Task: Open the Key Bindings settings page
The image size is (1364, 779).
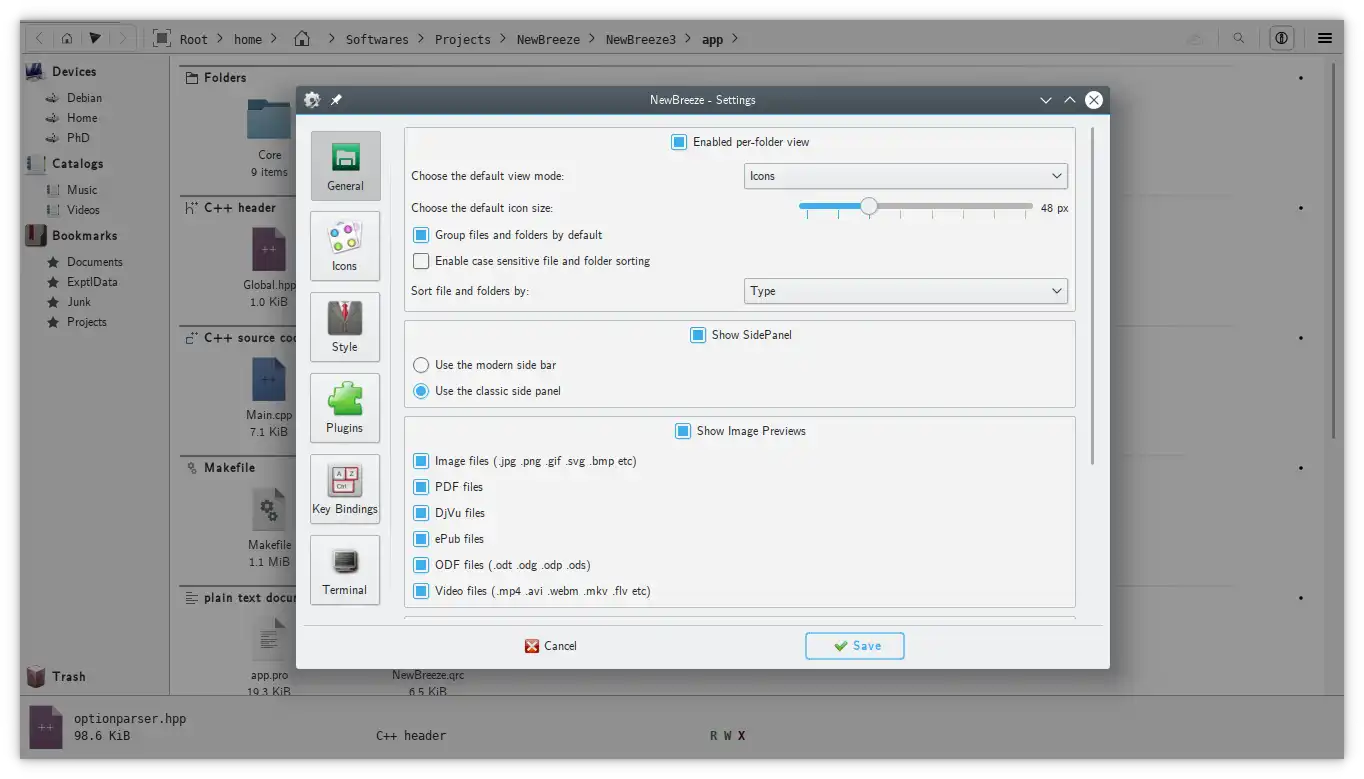Action: (345, 489)
